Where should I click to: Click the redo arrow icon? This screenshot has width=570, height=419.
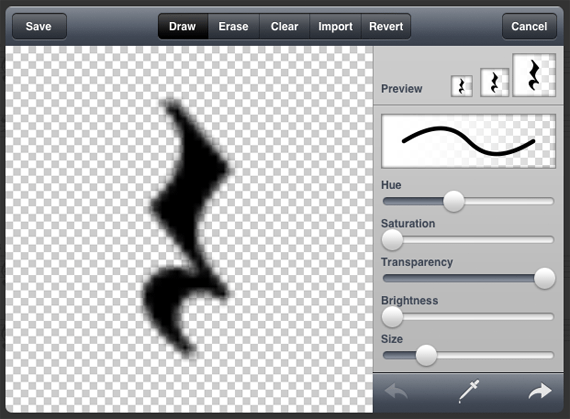click(540, 391)
